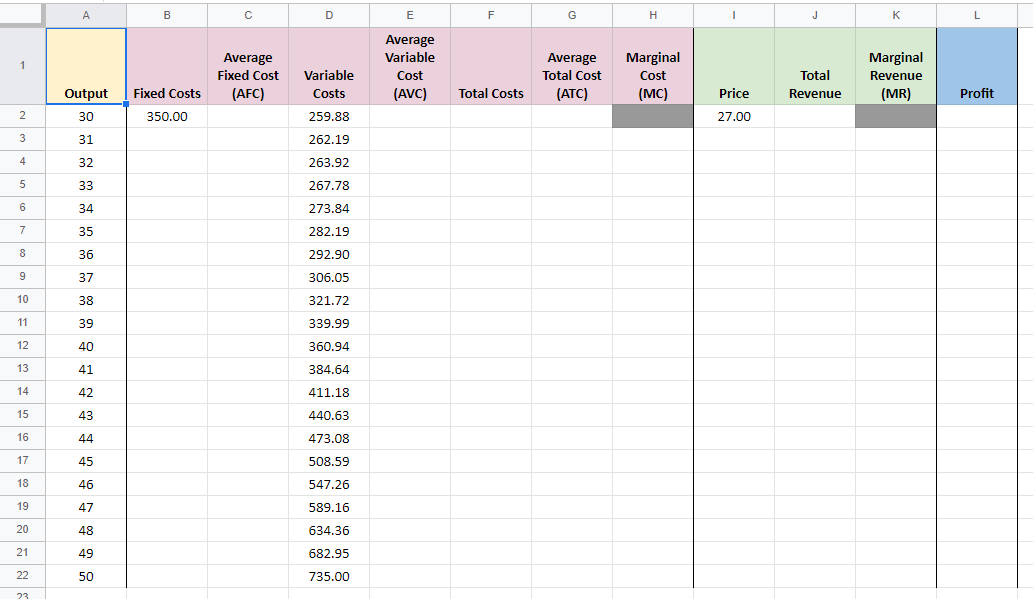This screenshot has height=599, width=1033.
Task: Click the Fixed Costs value 350.00 in cell B2
Action: point(166,116)
